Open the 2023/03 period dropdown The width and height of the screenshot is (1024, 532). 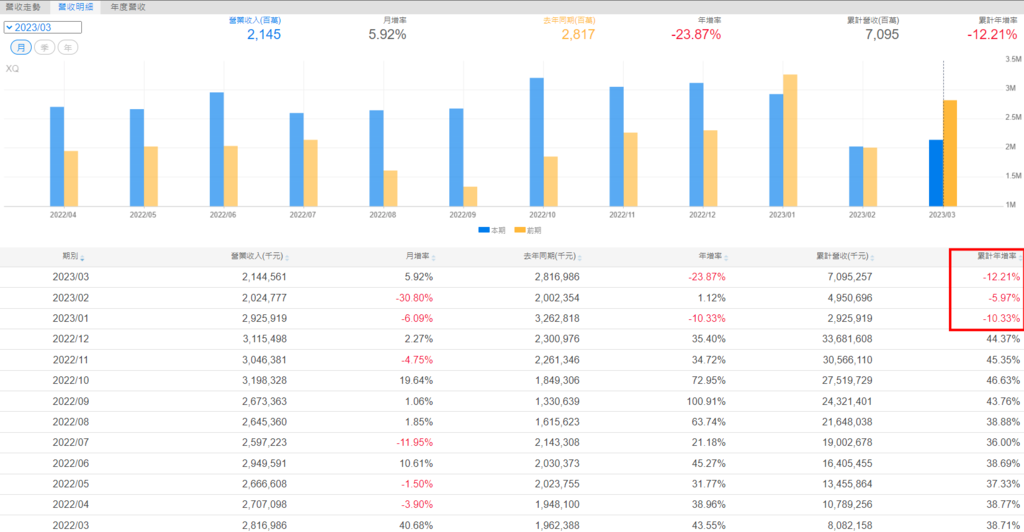42,27
